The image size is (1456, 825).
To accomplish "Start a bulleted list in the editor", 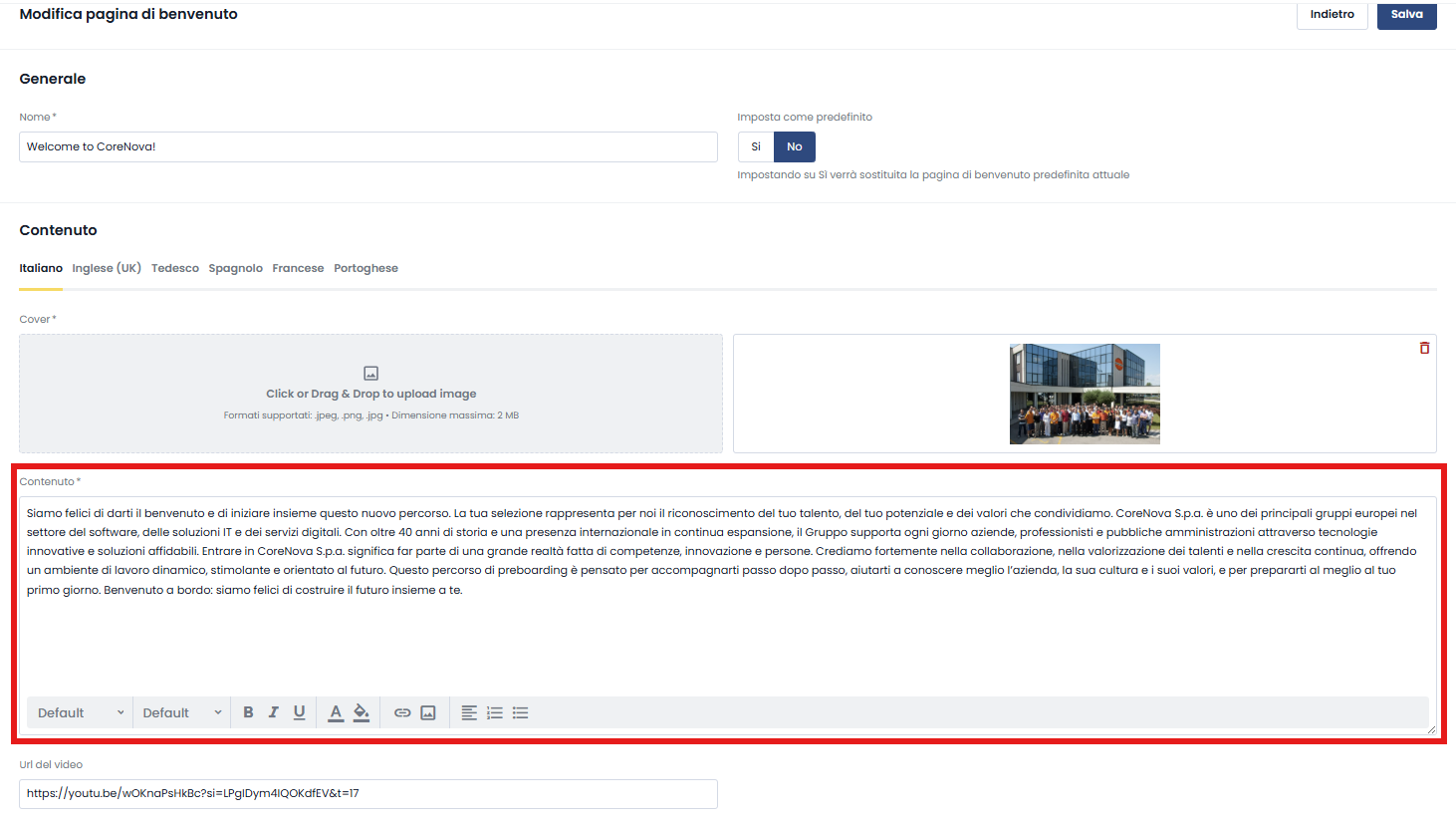I will (521, 712).
